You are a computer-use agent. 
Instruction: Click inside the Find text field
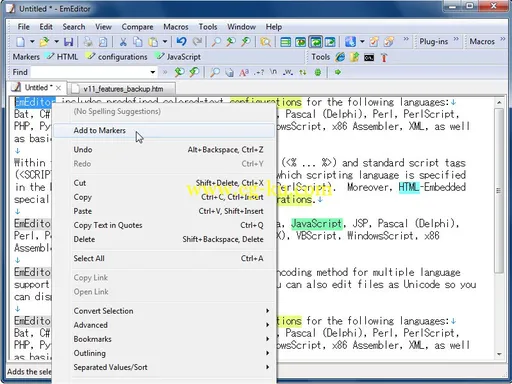tap(90, 72)
